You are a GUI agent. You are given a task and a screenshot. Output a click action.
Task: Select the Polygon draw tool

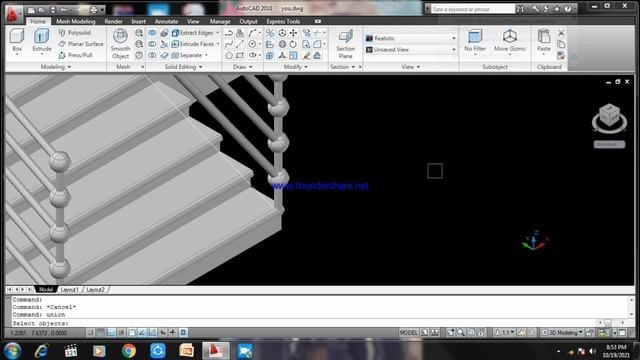coord(229,55)
